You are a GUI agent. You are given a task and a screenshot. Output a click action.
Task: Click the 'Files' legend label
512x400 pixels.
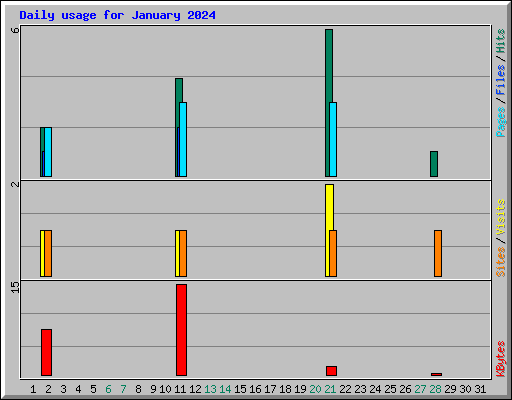click(x=501, y=80)
